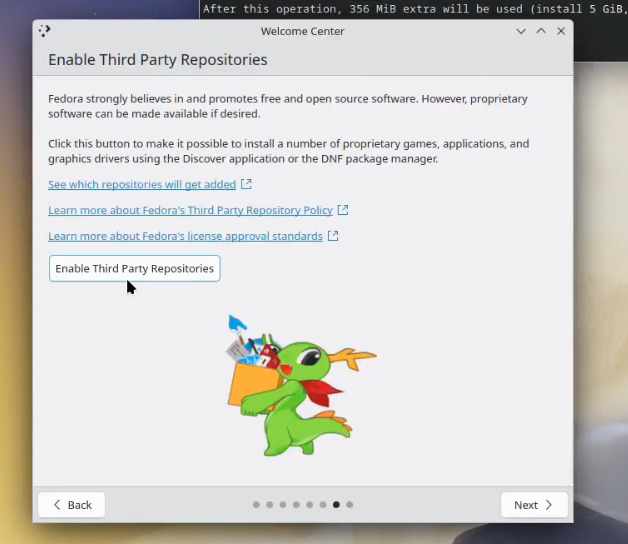Click paragraph 'Fedora strongly believes in and promotes'

(288, 106)
